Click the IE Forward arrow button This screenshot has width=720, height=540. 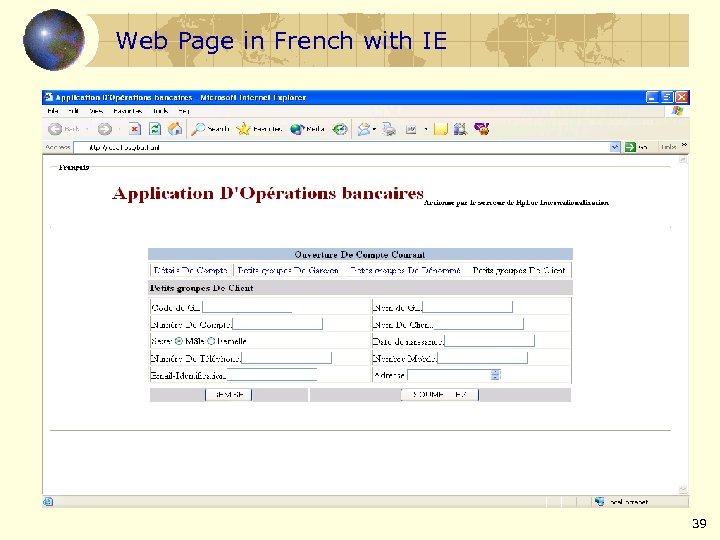coord(104,129)
